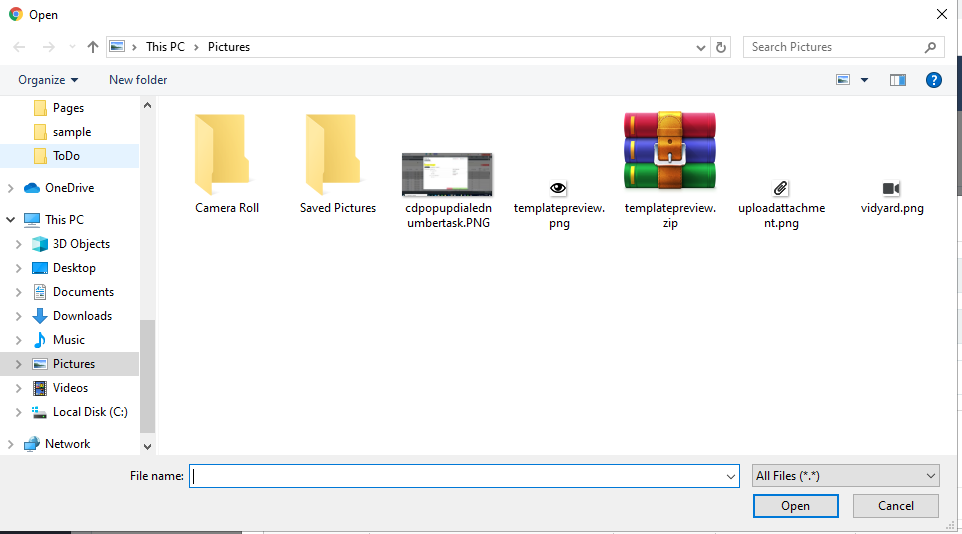Open address bar history dropdown
The width and height of the screenshot is (962, 534).
point(701,47)
